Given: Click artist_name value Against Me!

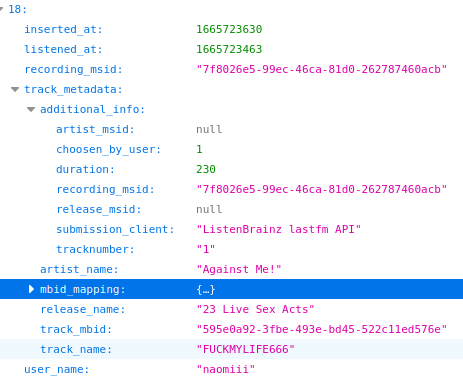Looking at the screenshot, I should click(x=239, y=269).
